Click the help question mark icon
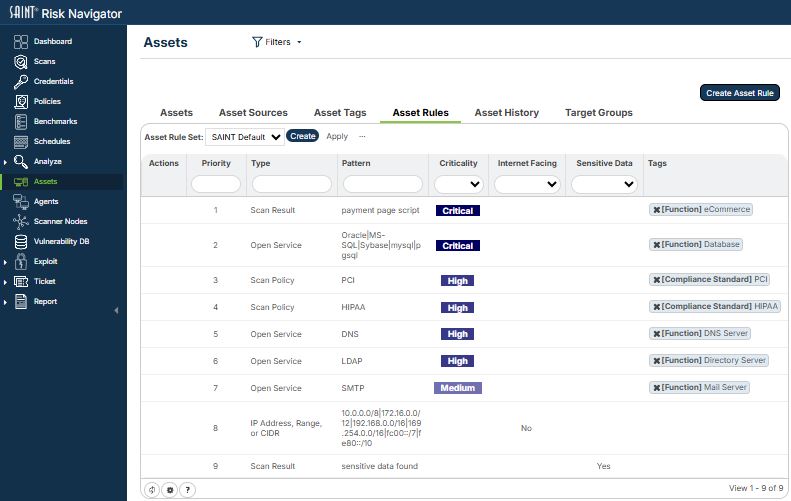Viewport: 791px width, 501px height. (188, 489)
